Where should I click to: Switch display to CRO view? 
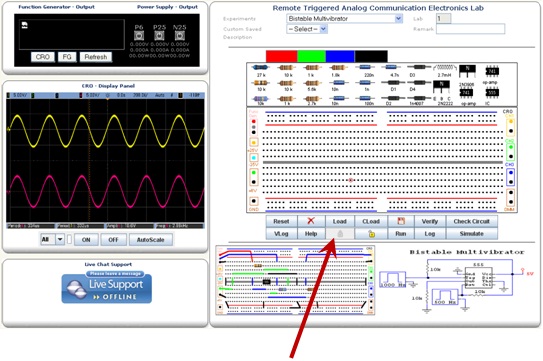pos(43,57)
